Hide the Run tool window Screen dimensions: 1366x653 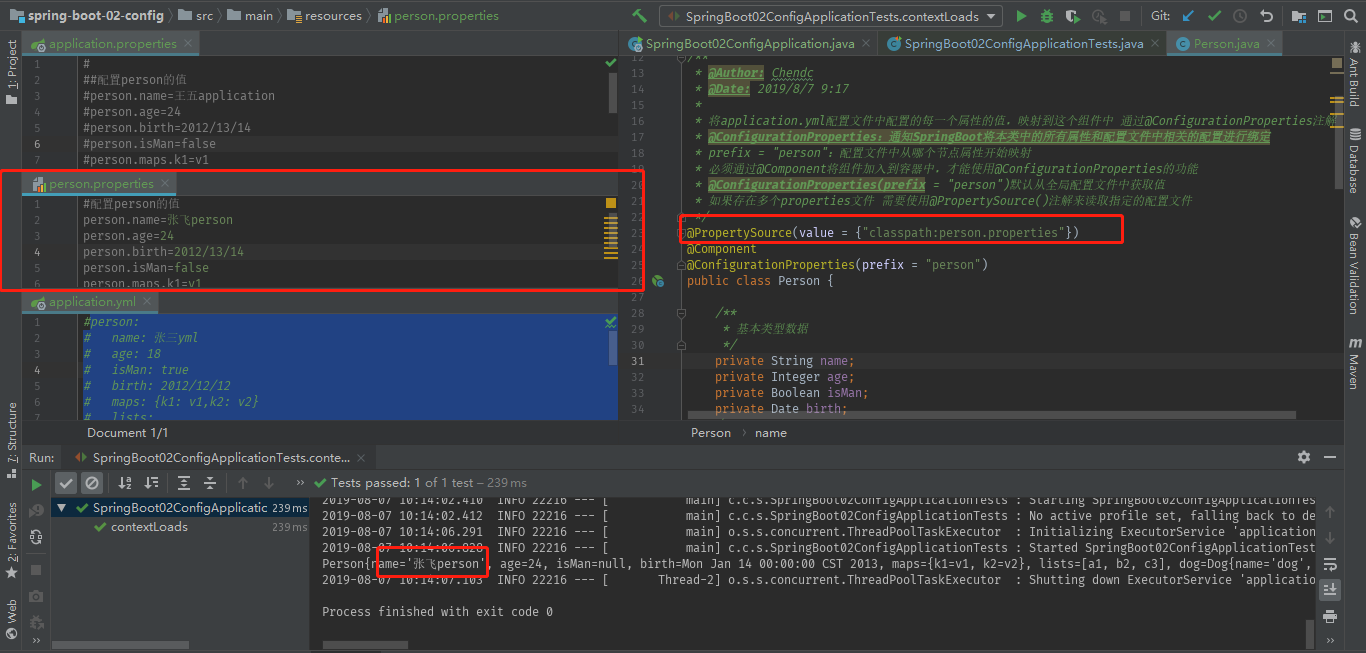[1330, 457]
